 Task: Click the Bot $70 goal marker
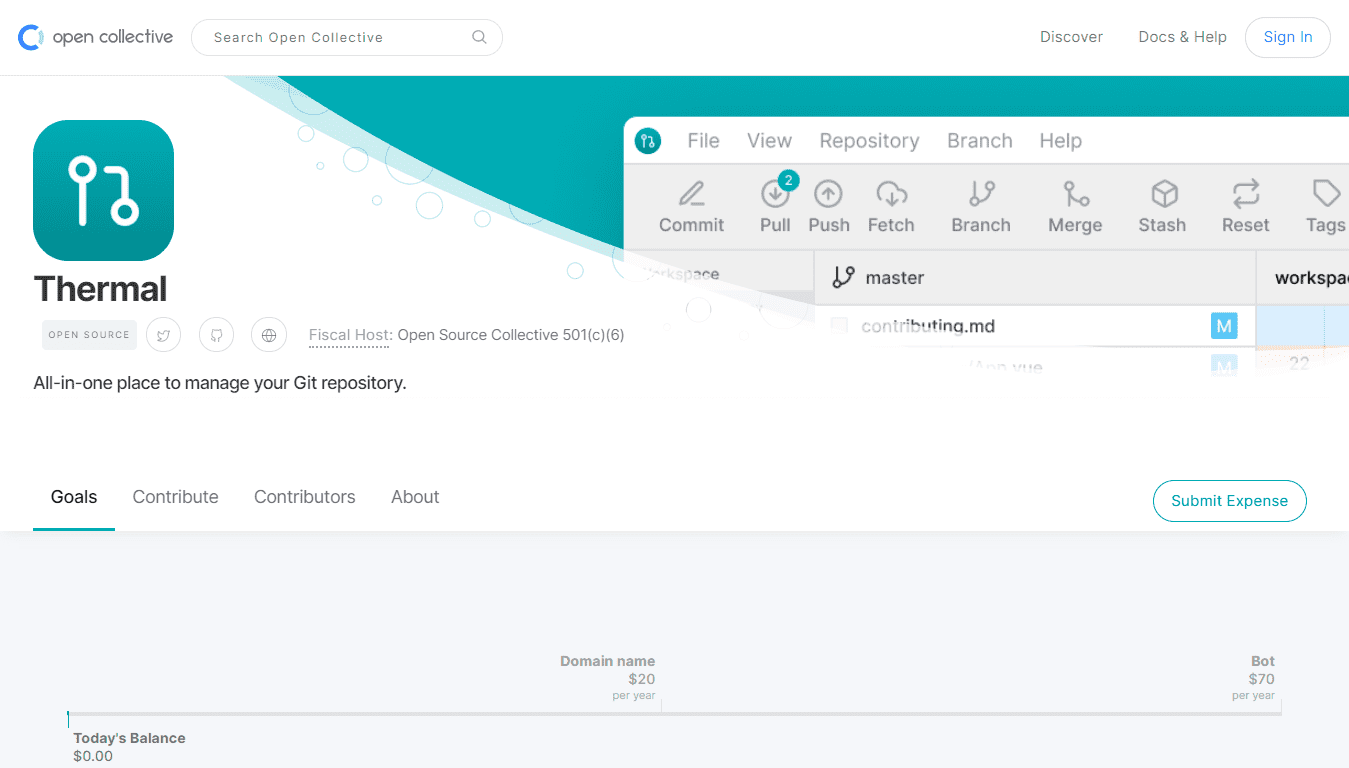pos(1253,678)
